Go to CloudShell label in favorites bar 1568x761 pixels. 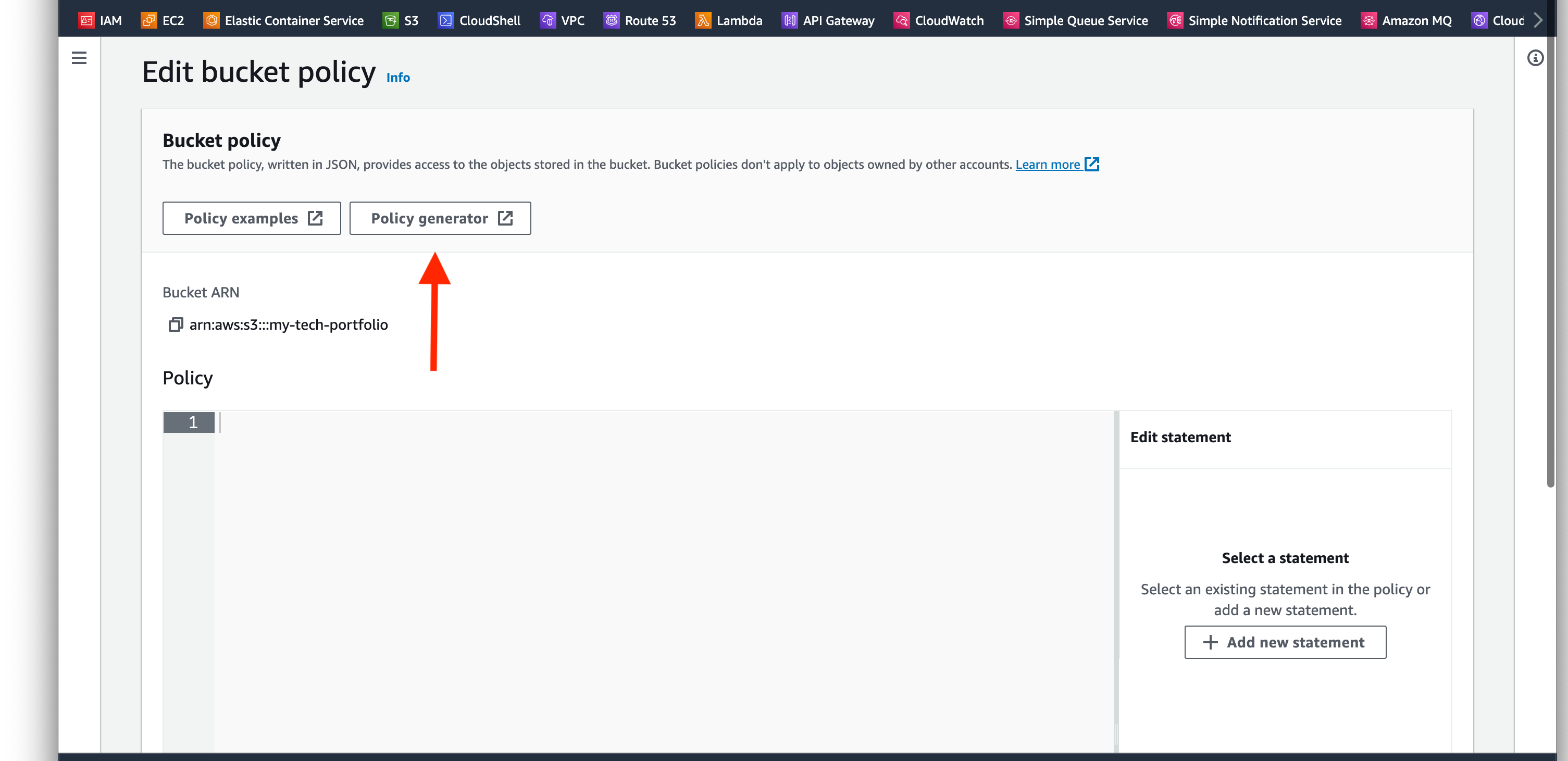tap(490, 21)
